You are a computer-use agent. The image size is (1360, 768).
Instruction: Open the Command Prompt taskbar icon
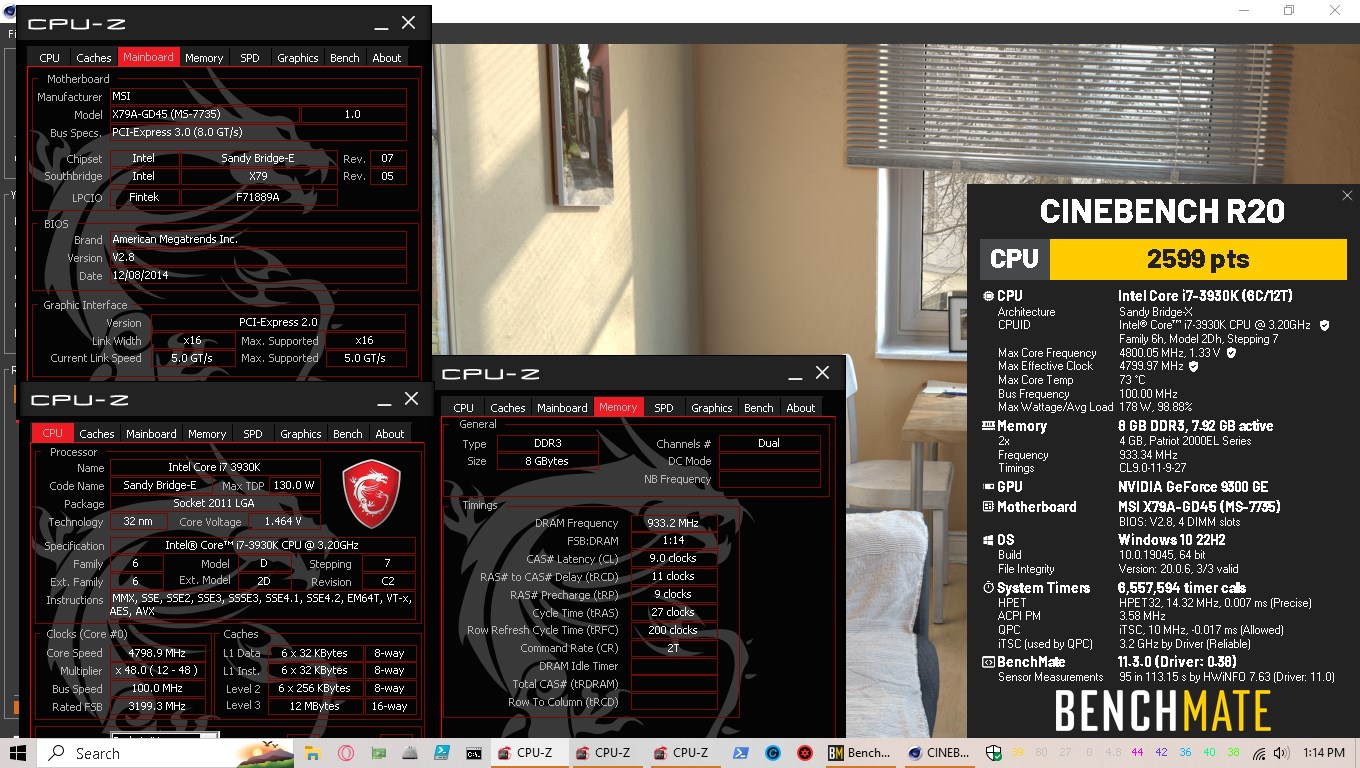[x=476, y=753]
